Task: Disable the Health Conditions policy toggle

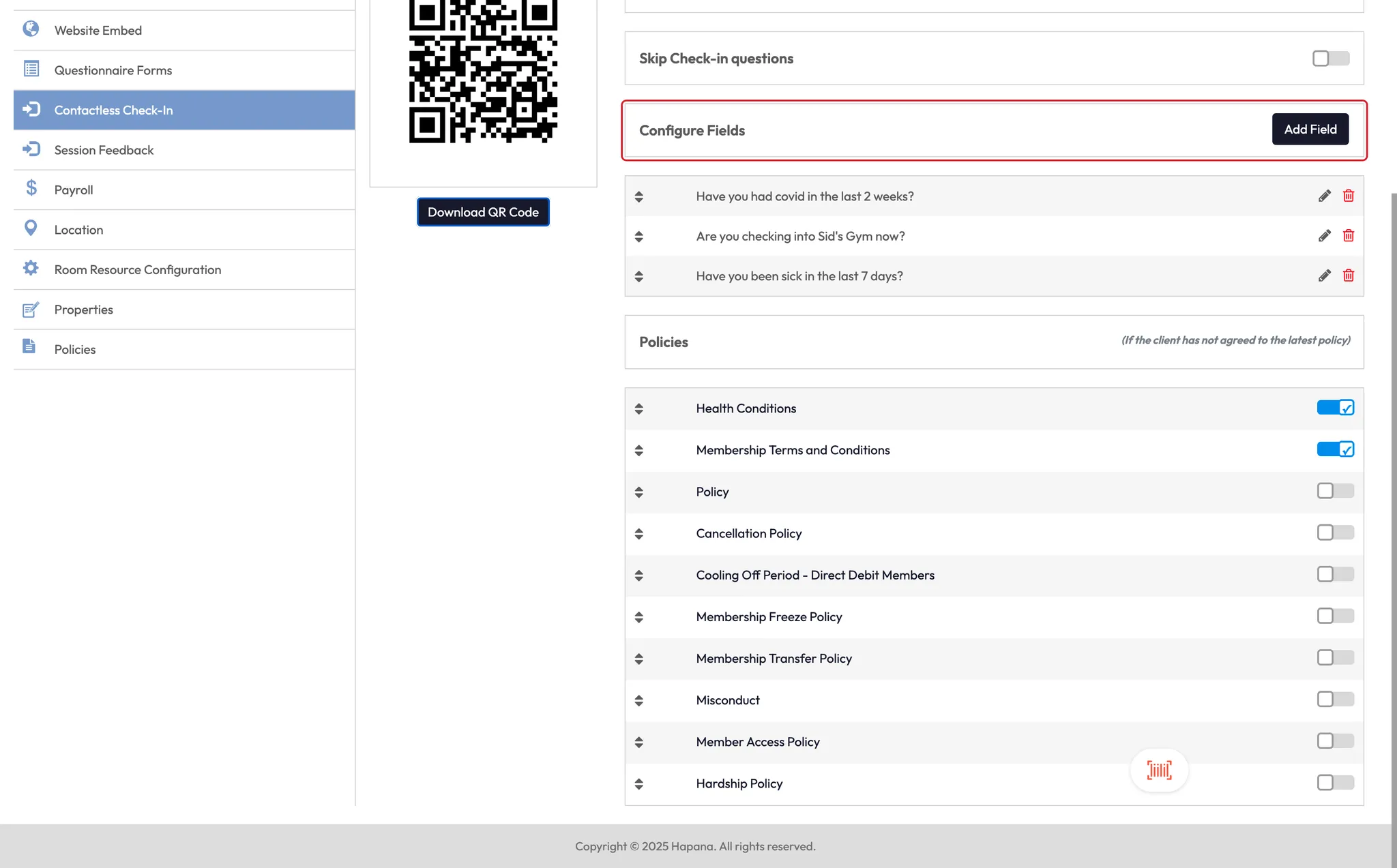Action: tap(1335, 408)
